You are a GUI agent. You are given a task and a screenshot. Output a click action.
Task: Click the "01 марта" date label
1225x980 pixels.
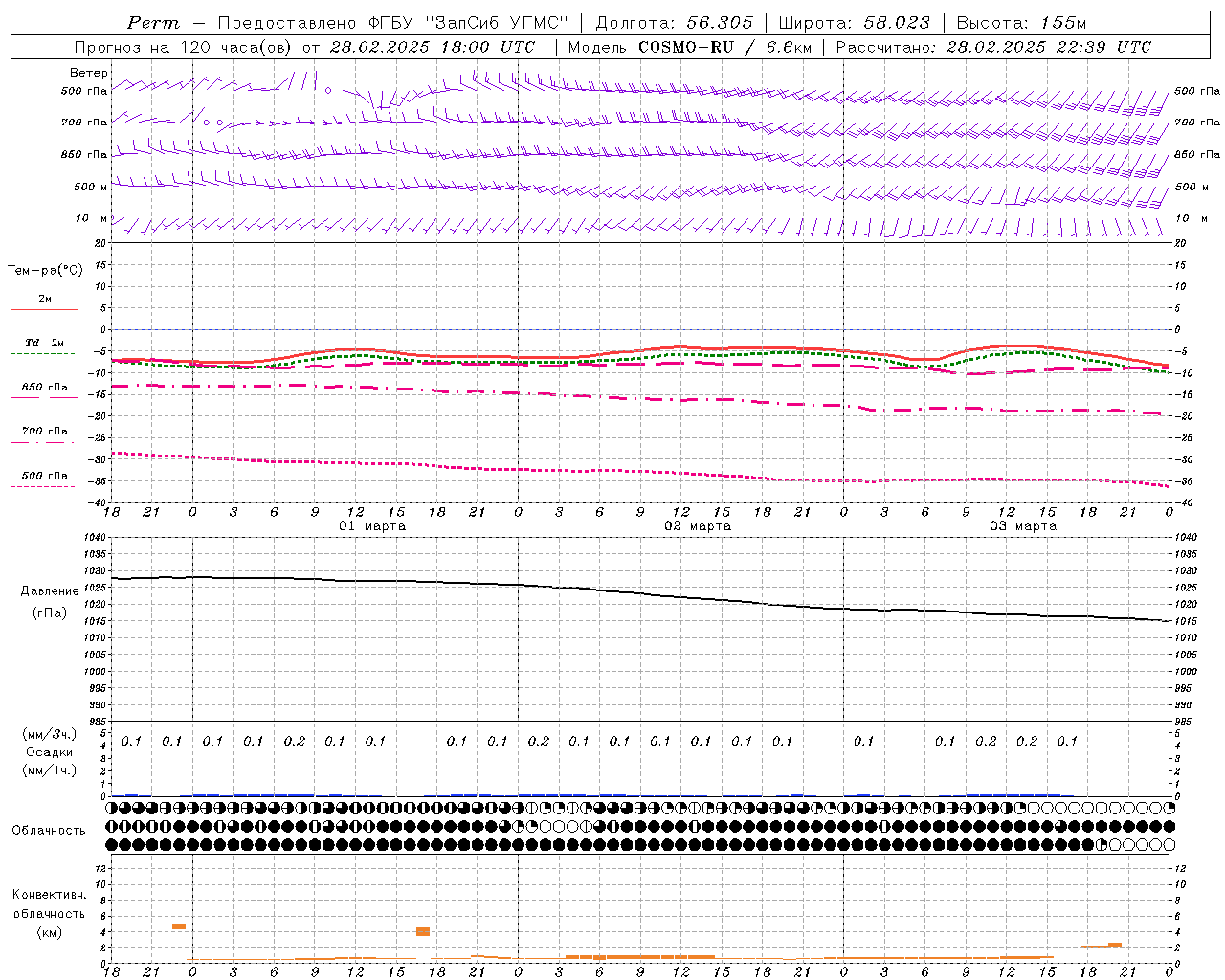(373, 526)
